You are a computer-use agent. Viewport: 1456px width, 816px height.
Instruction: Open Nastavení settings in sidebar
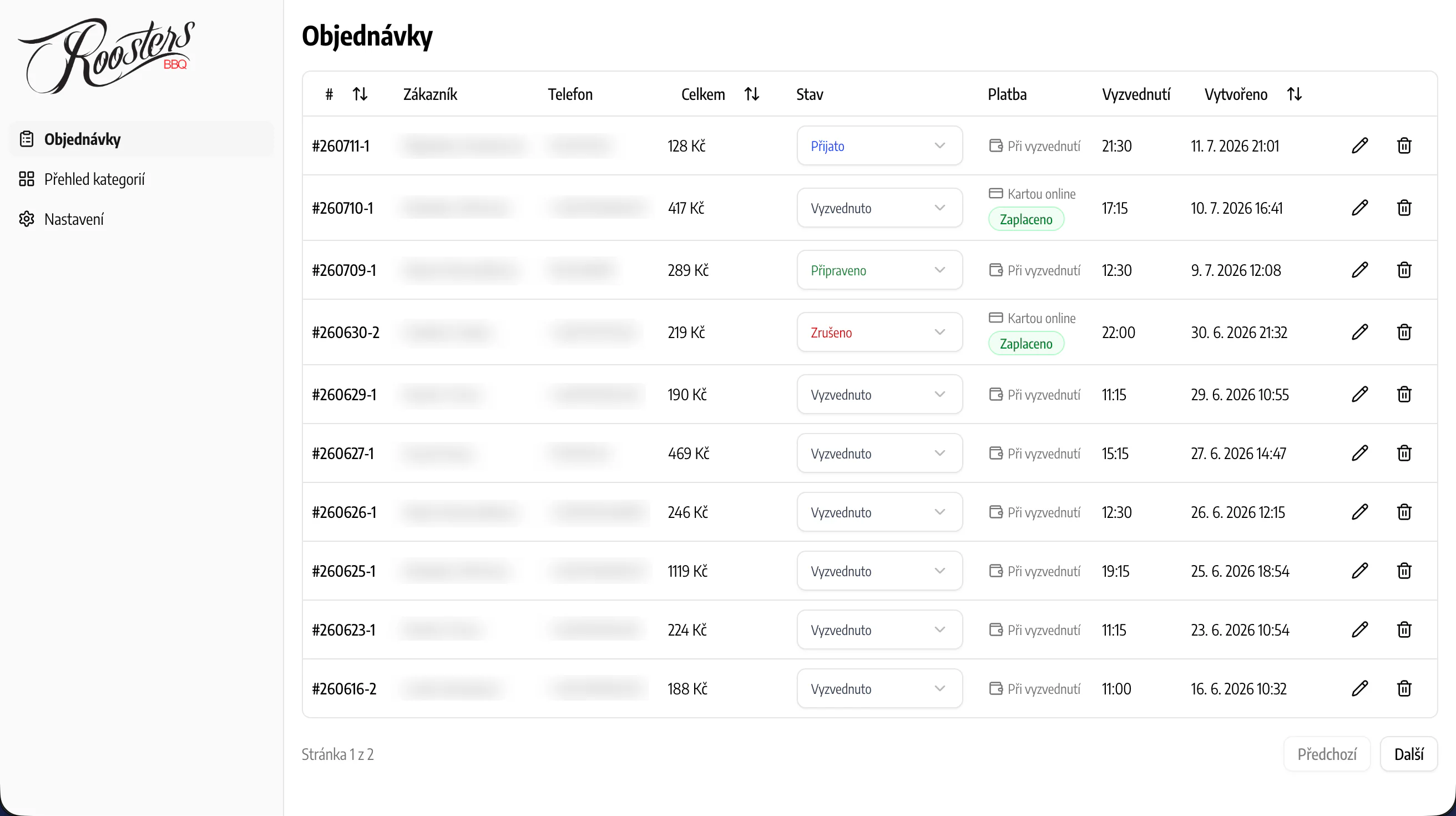(141, 219)
